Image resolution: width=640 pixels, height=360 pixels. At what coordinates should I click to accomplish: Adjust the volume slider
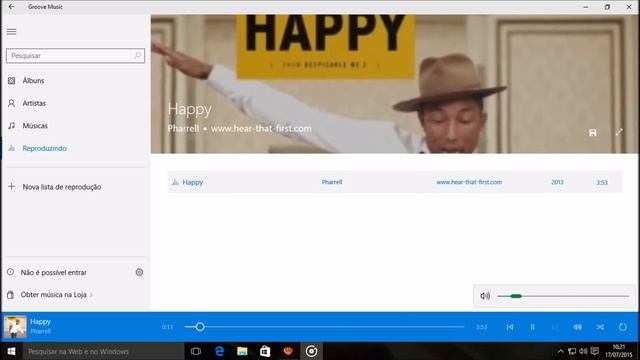click(x=563, y=296)
